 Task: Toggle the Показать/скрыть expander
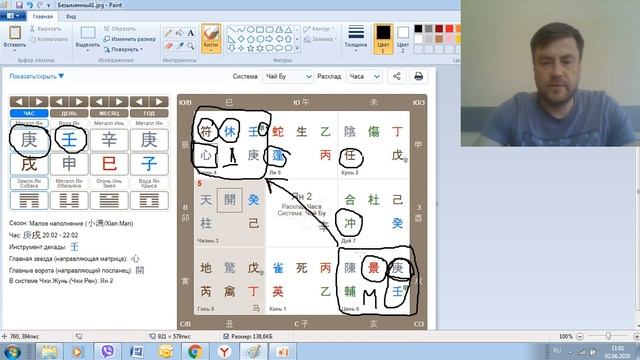36,76
